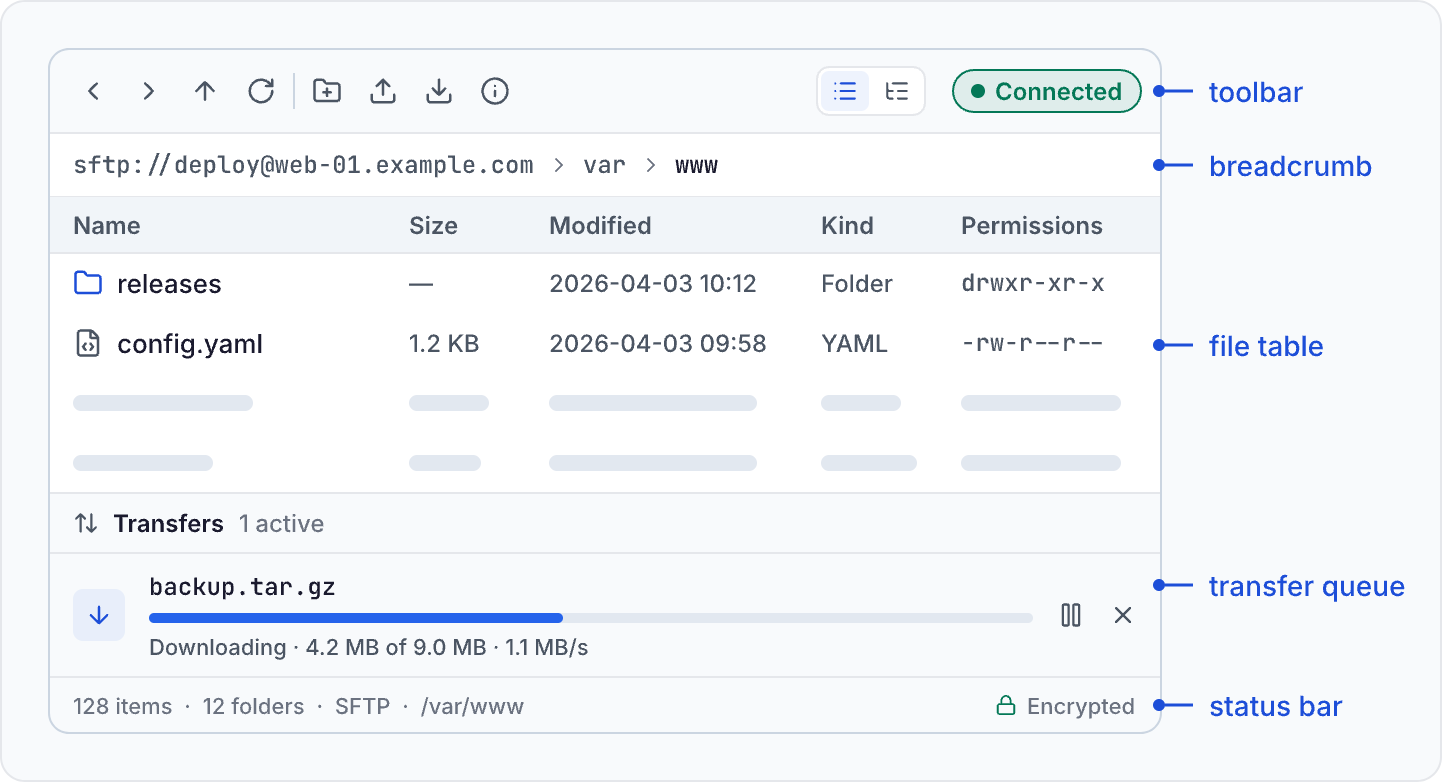This screenshot has width=1442, height=782.
Task: Click the config.yaml file icon
Action: click(x=88, y=344)
